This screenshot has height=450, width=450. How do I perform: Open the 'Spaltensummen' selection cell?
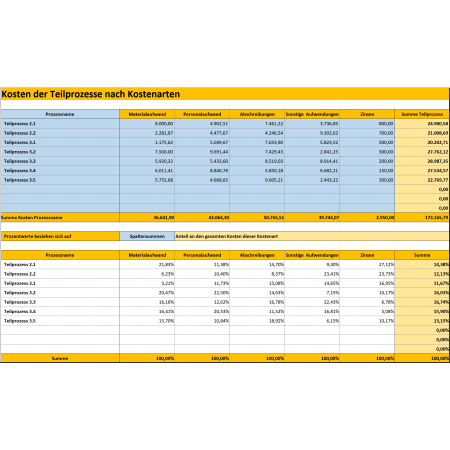click(x=147, y=236)
